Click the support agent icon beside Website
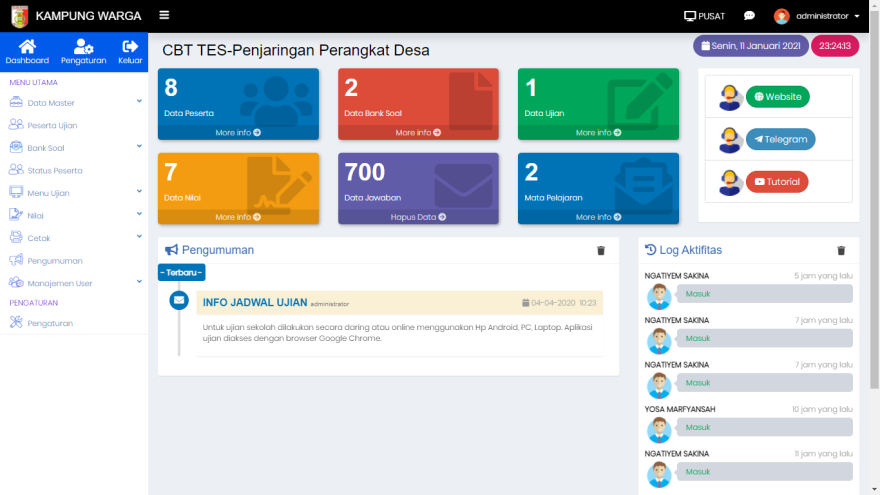 point(729,97)
